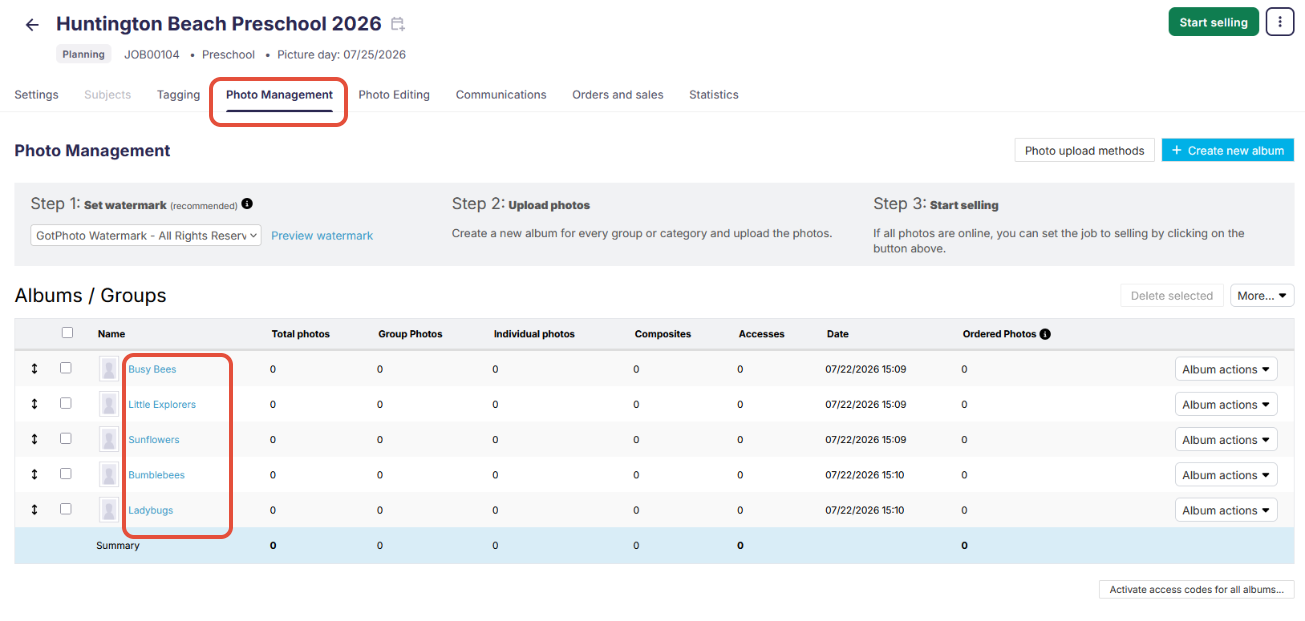The height and width of the screenshot is (621, 1305).
Task: Open the GotPhoto Watermark dropdown
Action: (x=146, y=235)
